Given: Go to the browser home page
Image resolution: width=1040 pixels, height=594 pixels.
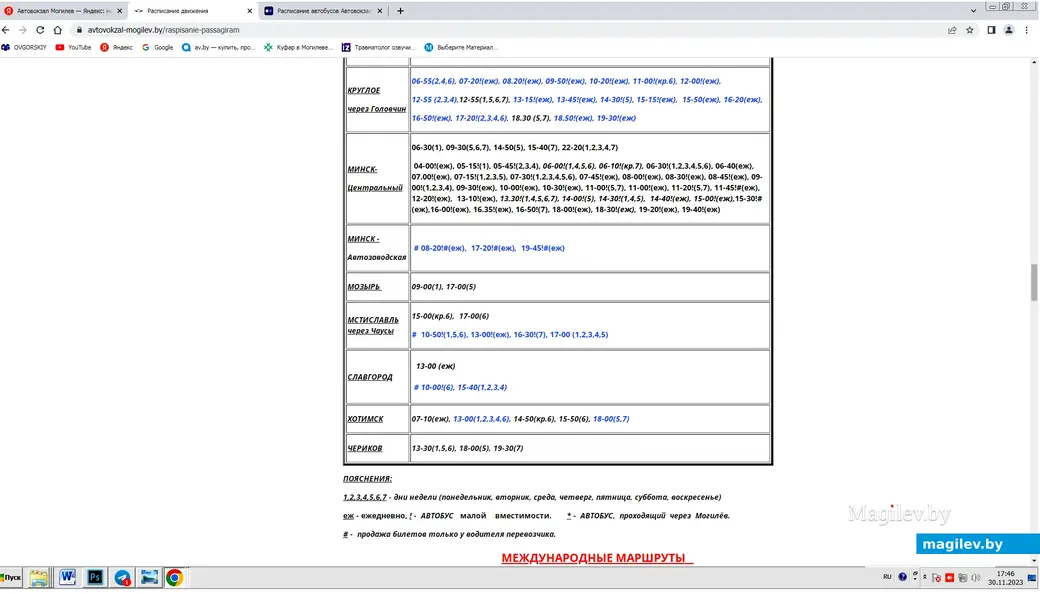Looking at the screenshot, I should [x=55, y=30].
